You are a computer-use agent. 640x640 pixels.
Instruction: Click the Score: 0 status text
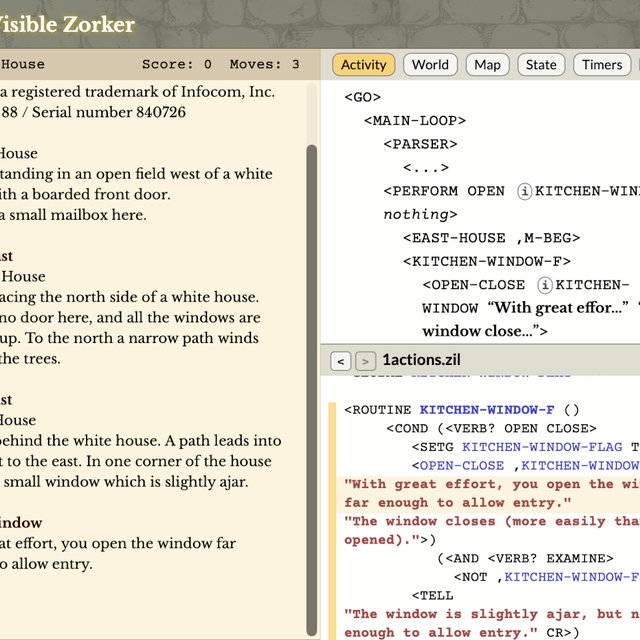[x=177, y=64]
